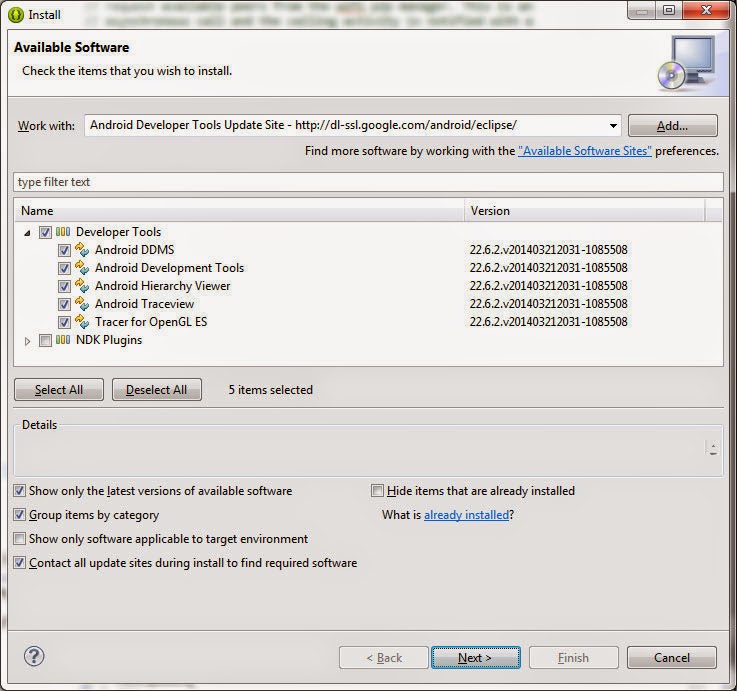Click the install wizard computer and CD graphic

pos(687,63)
